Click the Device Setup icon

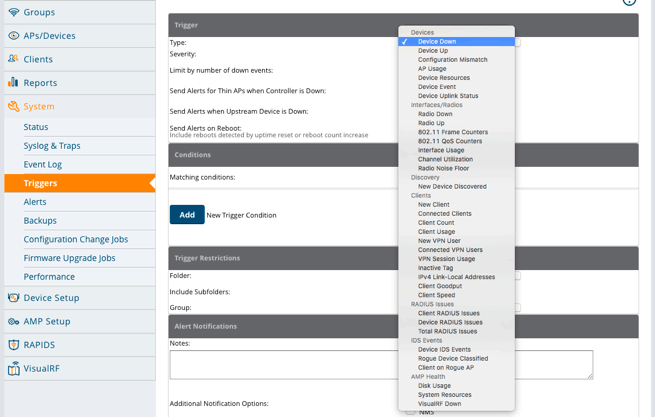click(13, 297)
